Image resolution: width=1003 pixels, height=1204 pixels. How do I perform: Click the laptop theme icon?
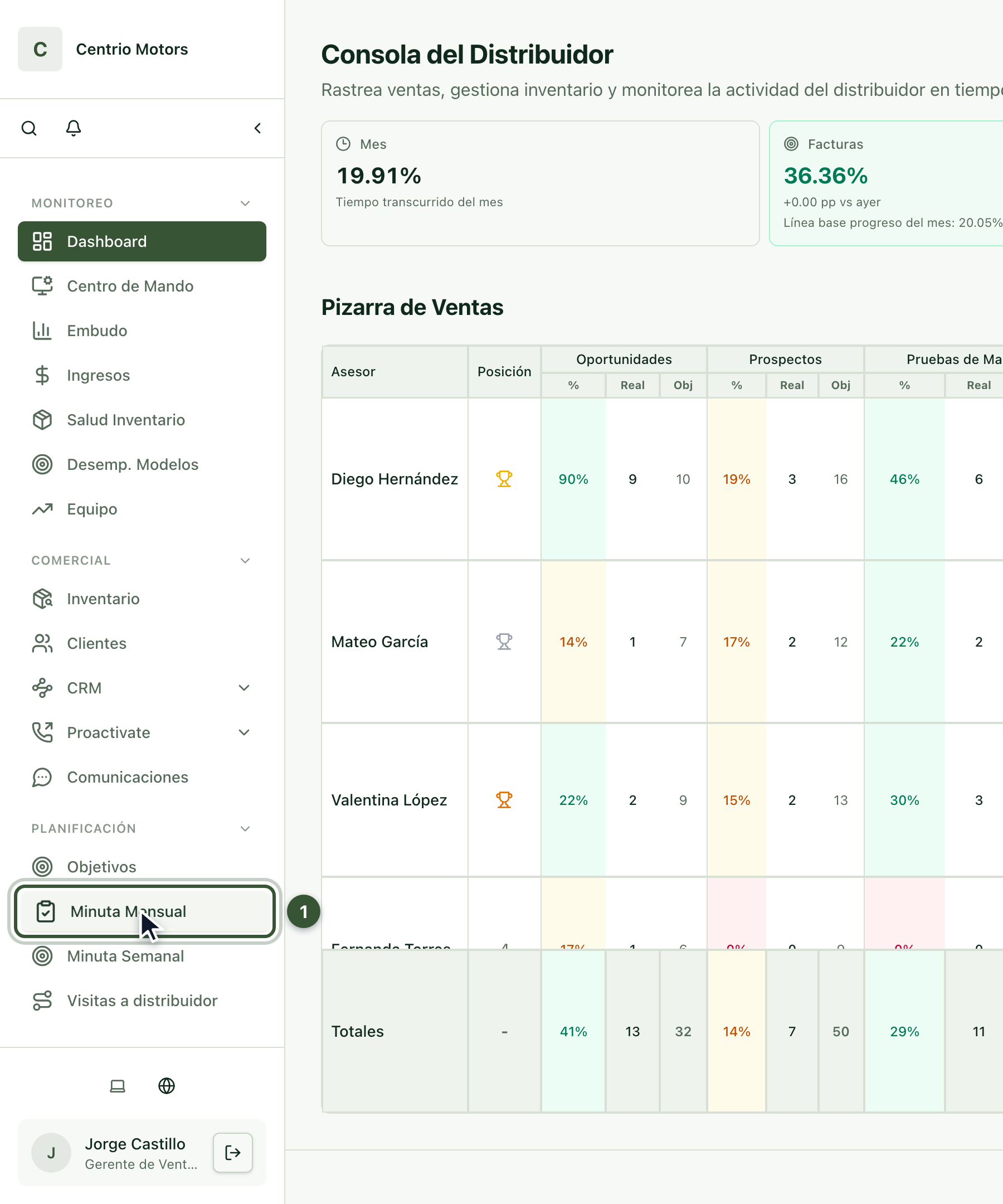coord(118,1086)
